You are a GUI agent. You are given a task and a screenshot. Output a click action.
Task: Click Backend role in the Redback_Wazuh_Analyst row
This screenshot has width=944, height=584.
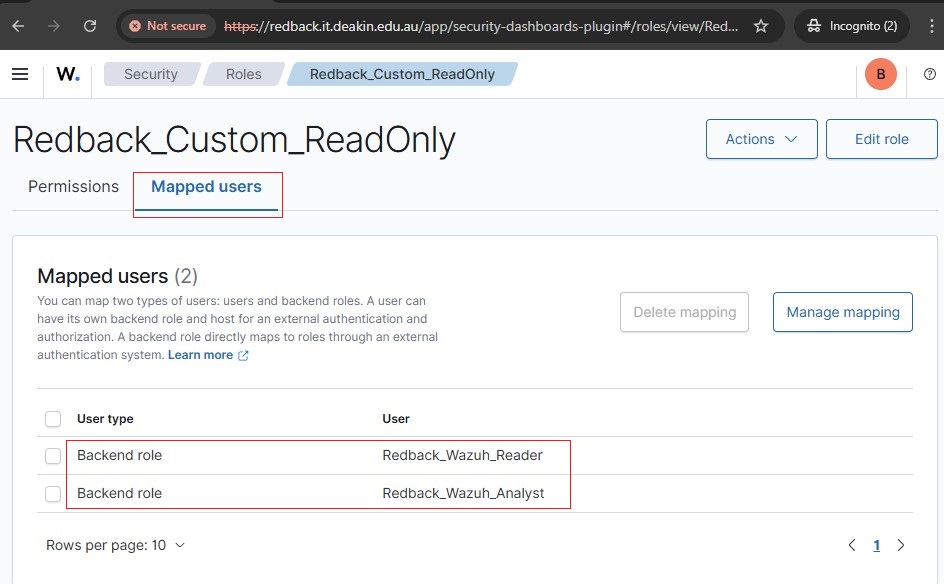(119, 493)
